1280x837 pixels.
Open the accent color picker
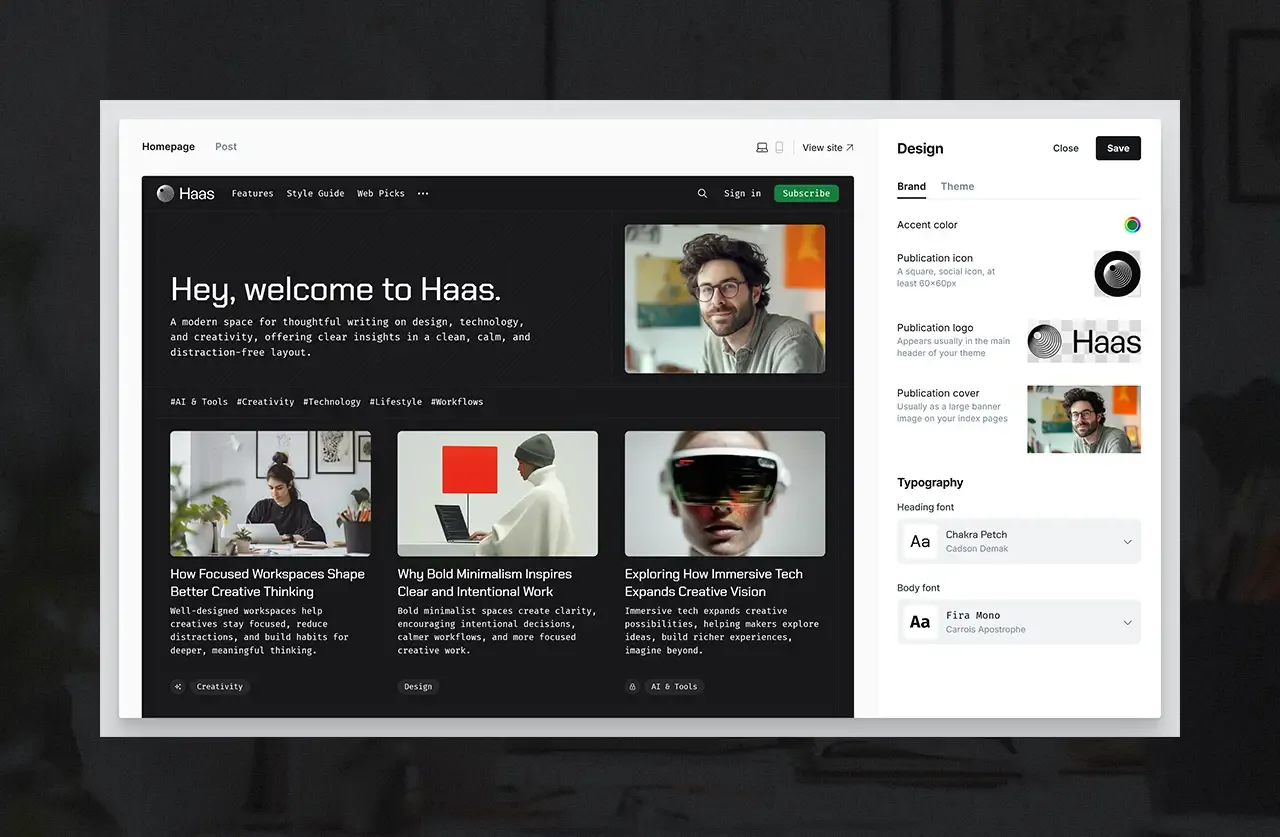[1131, 225]
